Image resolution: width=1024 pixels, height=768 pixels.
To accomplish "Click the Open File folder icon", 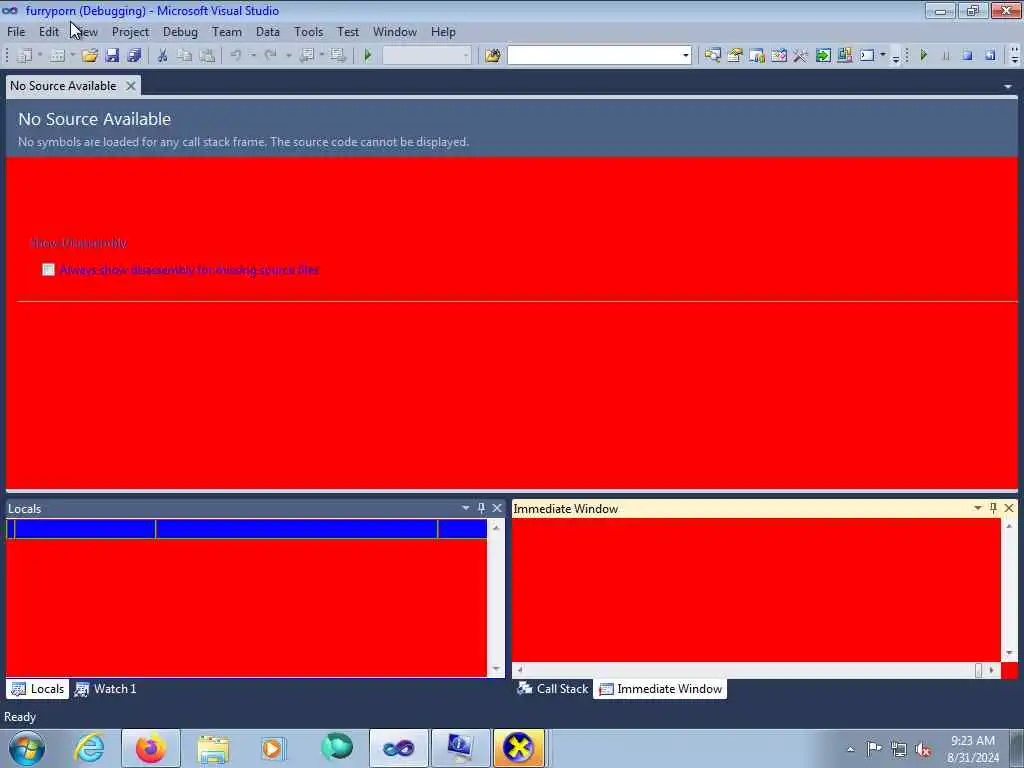I will (x=89, y=56).
